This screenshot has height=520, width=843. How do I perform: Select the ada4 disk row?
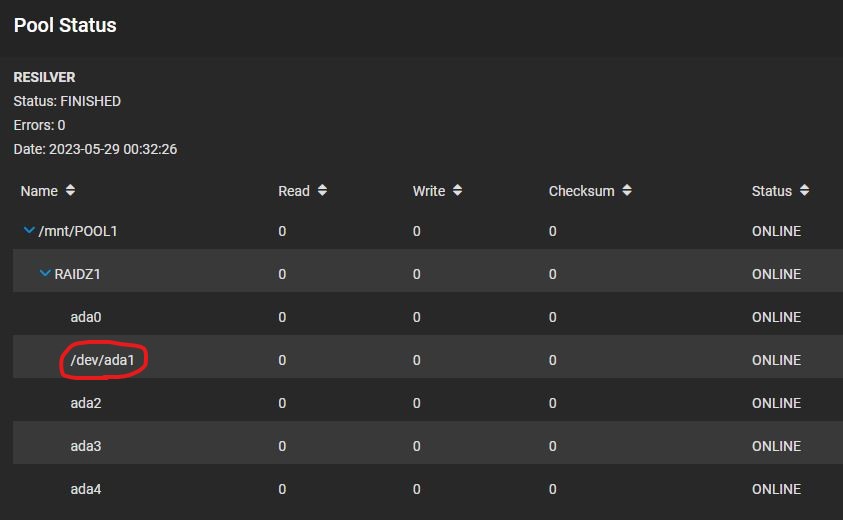[428, 489]
